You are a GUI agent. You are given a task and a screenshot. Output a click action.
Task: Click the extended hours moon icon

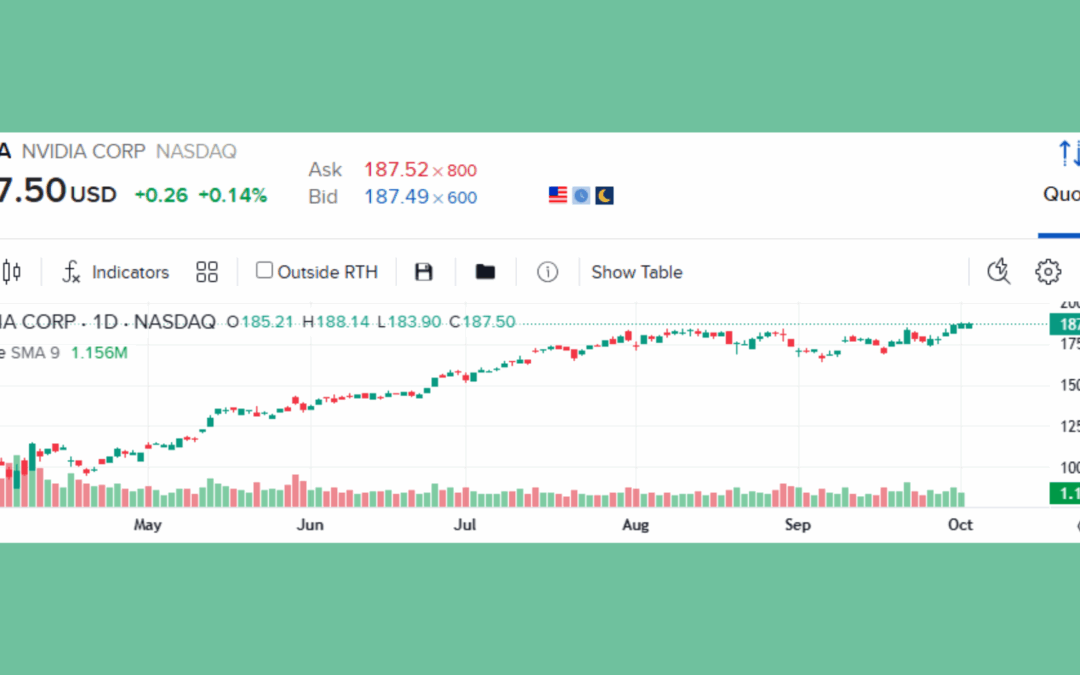click(x=604, y=194)
